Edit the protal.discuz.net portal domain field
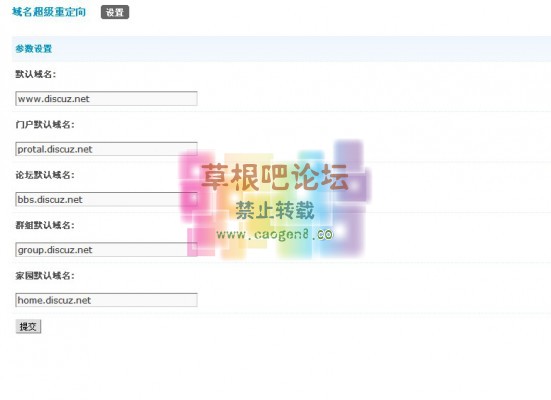 tap(106, 149)
